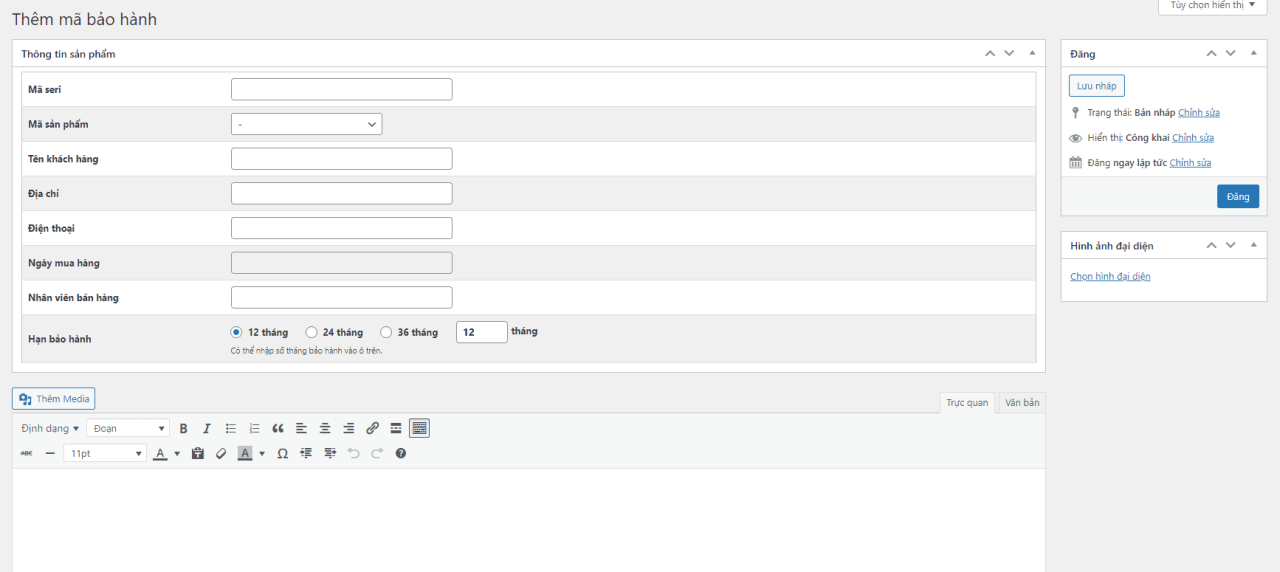Expand the Tùy chọn hiển thị panel
This screenshot has height=572, width=1280.
point(1212,6)
